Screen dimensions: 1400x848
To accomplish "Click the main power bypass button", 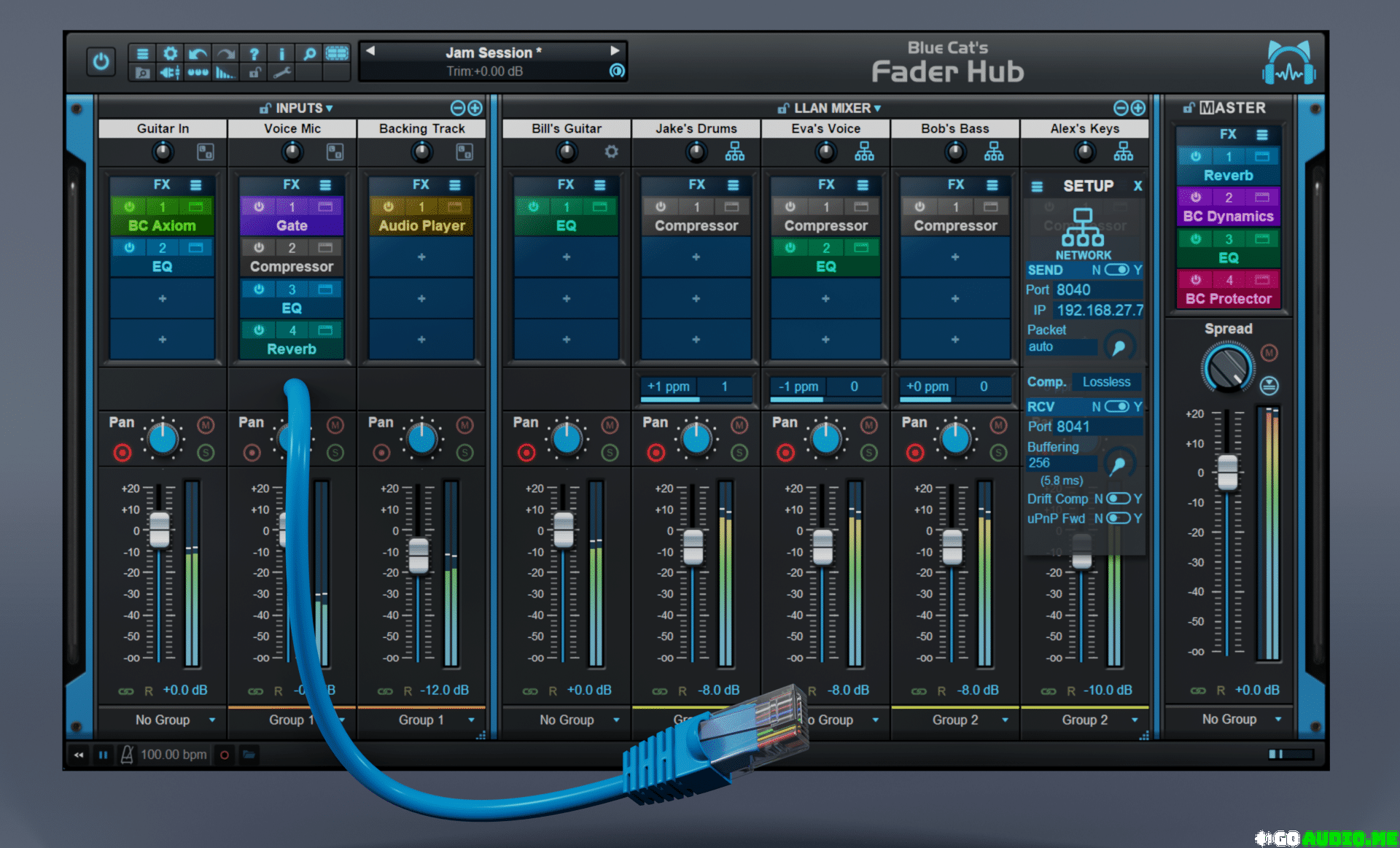I will click(101, 62).
